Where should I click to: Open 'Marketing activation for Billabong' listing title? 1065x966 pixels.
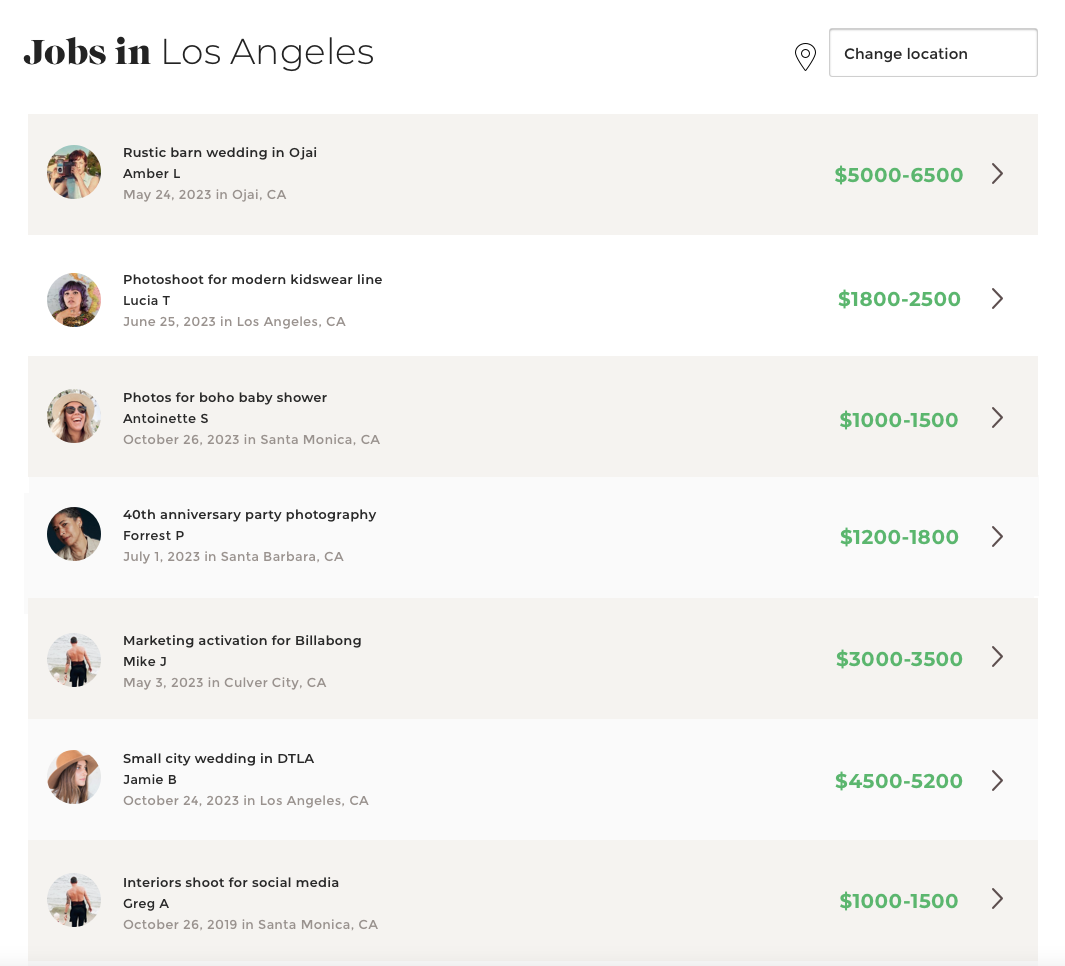coord(242,641)
